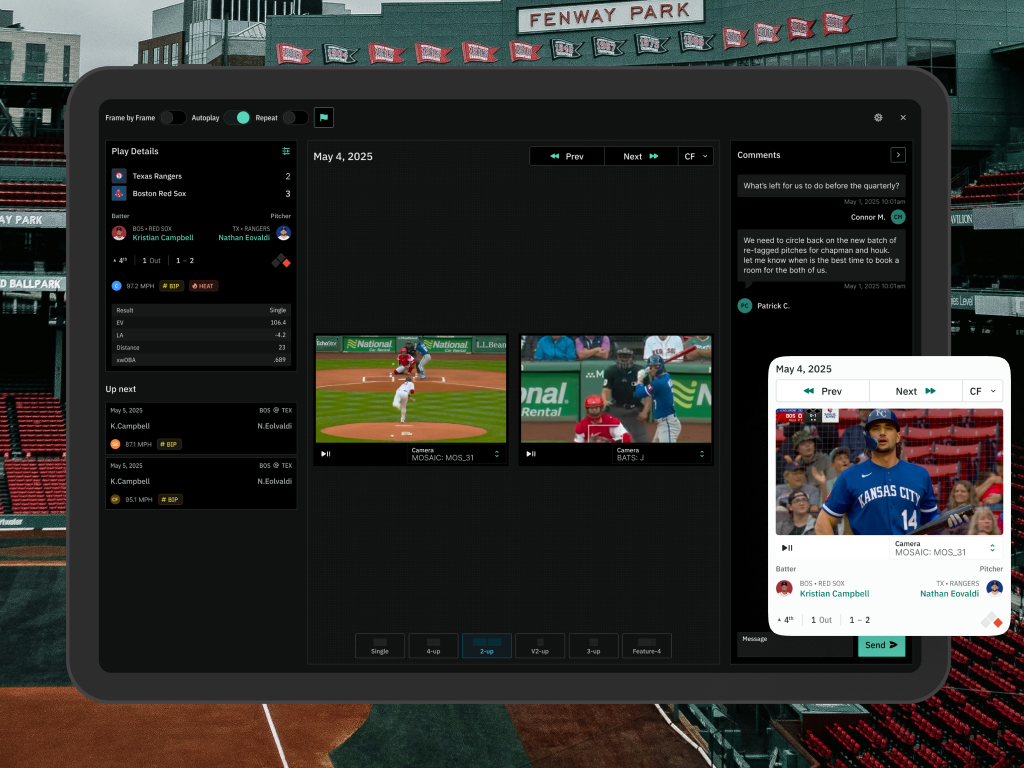Click Patrick C.'s avatar badge
The image size is (1024, 768).
(x=744, y=306)
